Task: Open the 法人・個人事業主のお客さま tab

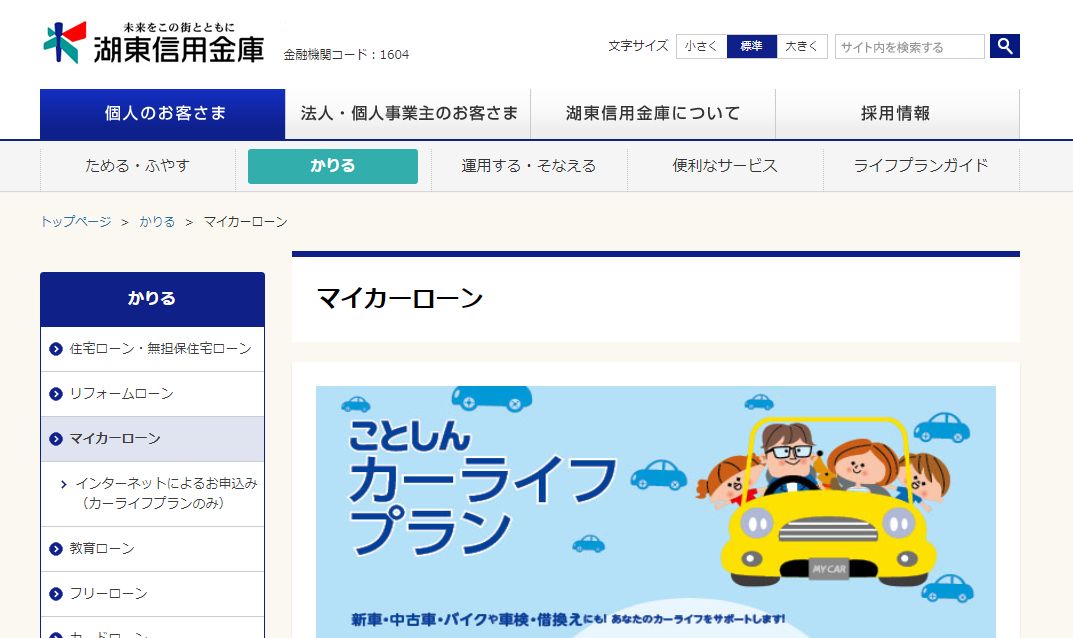Action: (x=409, y=114)
